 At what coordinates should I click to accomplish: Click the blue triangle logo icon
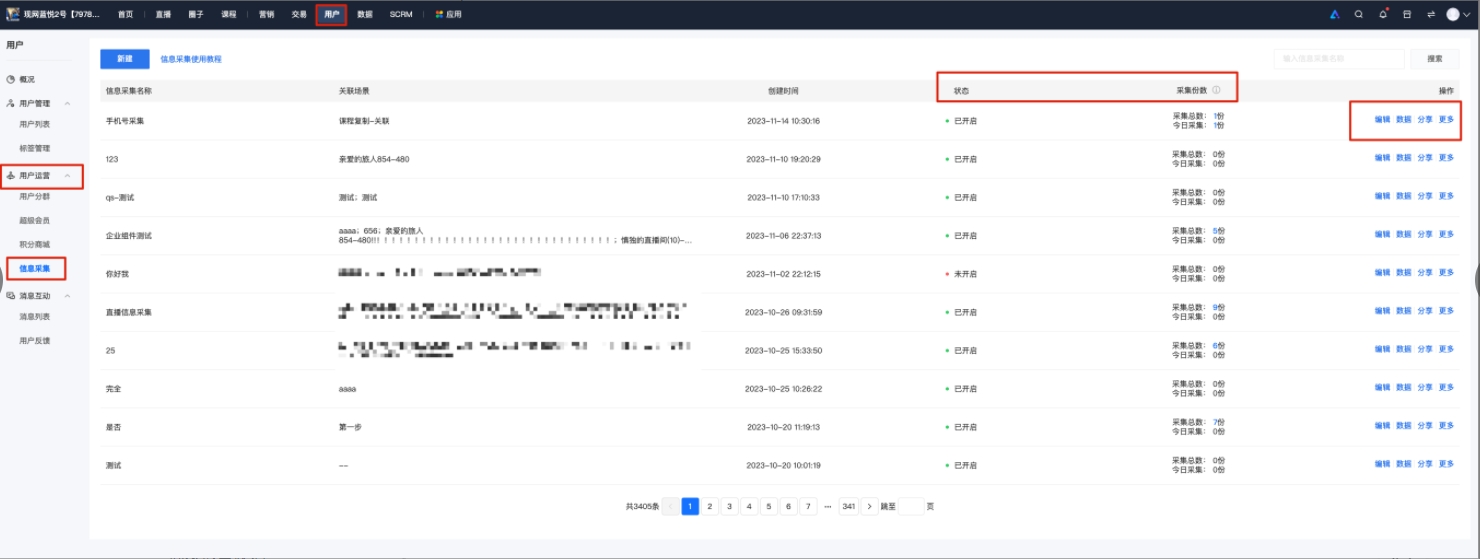tap(1334, 15)
